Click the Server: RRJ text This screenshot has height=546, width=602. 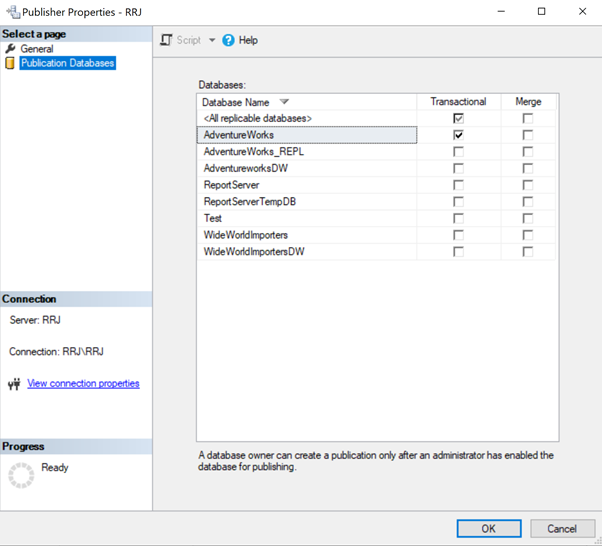(x=35, y=320)
